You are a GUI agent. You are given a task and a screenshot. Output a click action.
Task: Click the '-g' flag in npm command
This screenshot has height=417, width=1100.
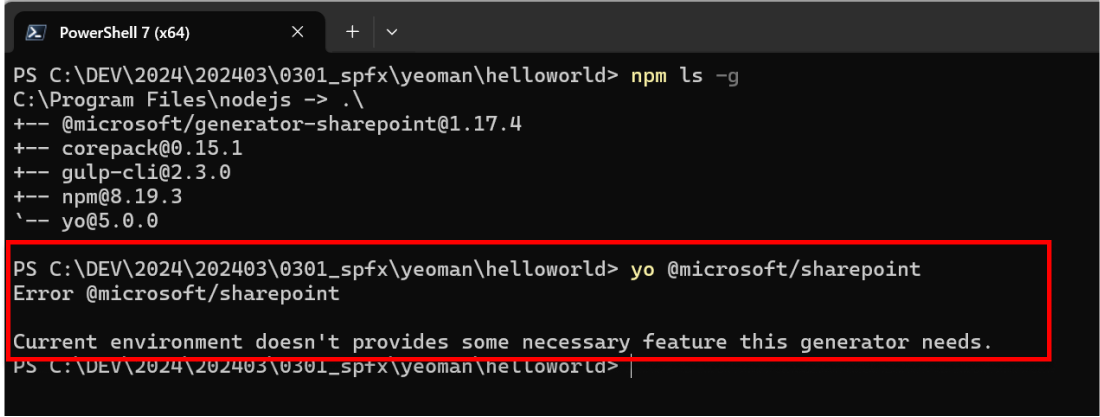[727, 77]
